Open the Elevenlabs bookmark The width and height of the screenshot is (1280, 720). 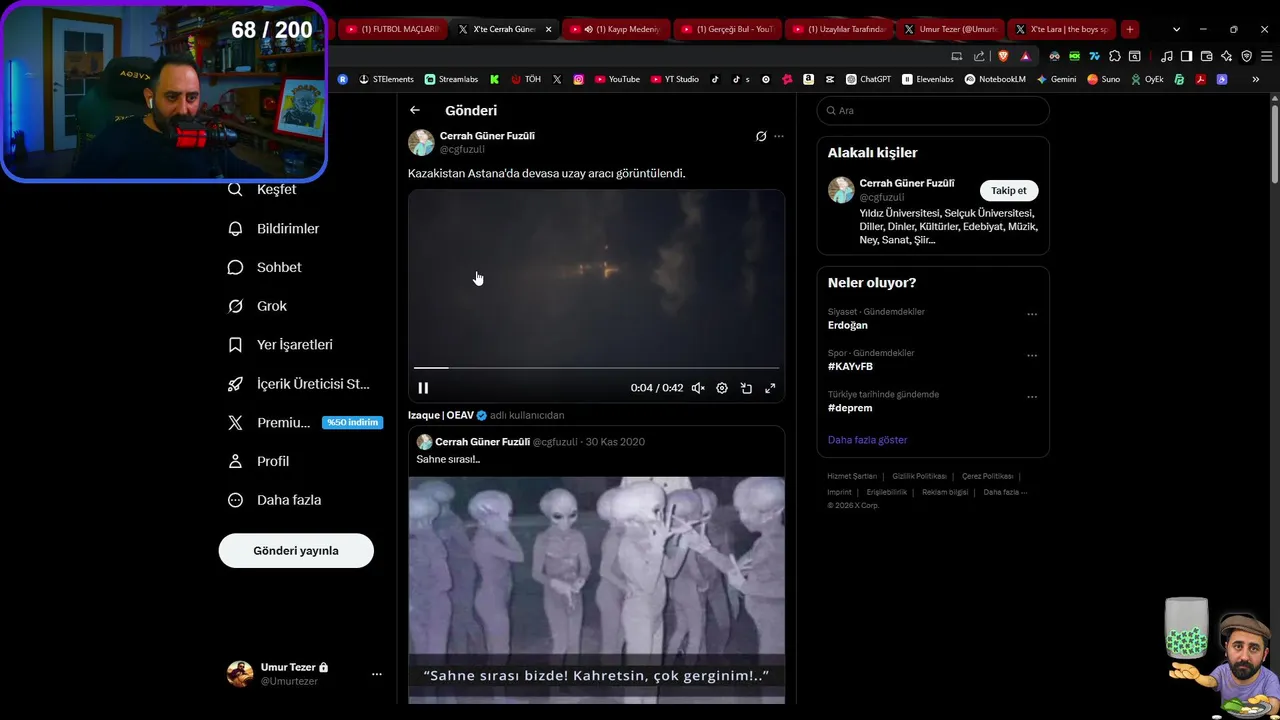pyautogui.click(x=929, y=79)
